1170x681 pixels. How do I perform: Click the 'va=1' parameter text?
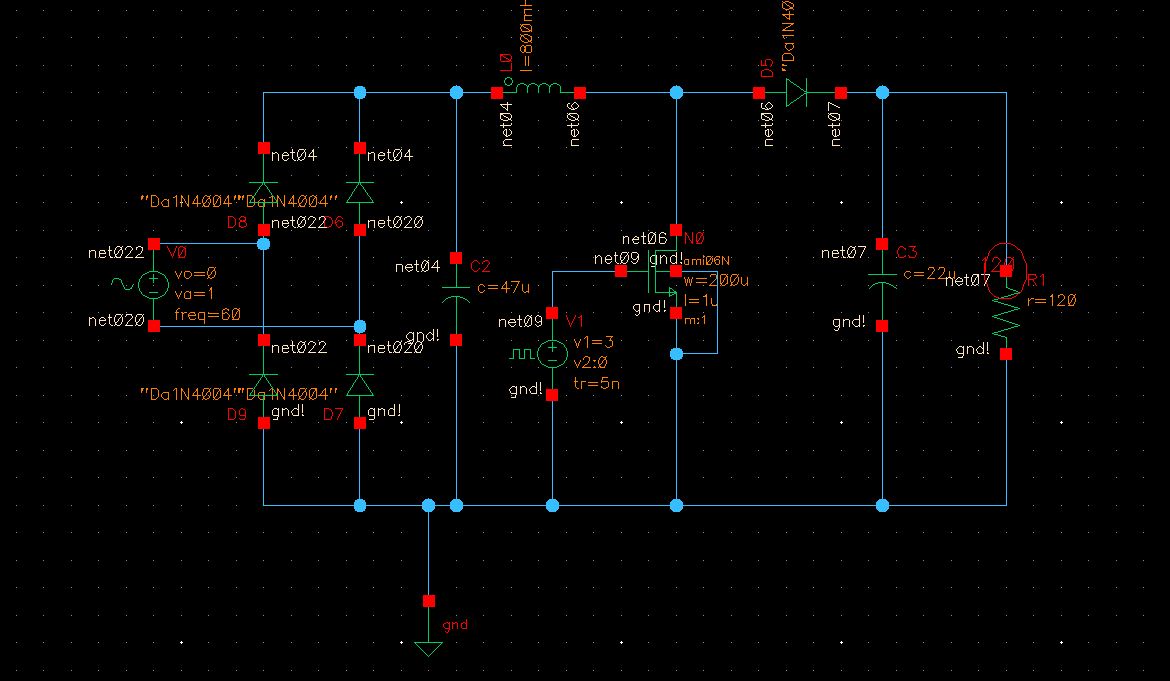(x=194, y=294)
